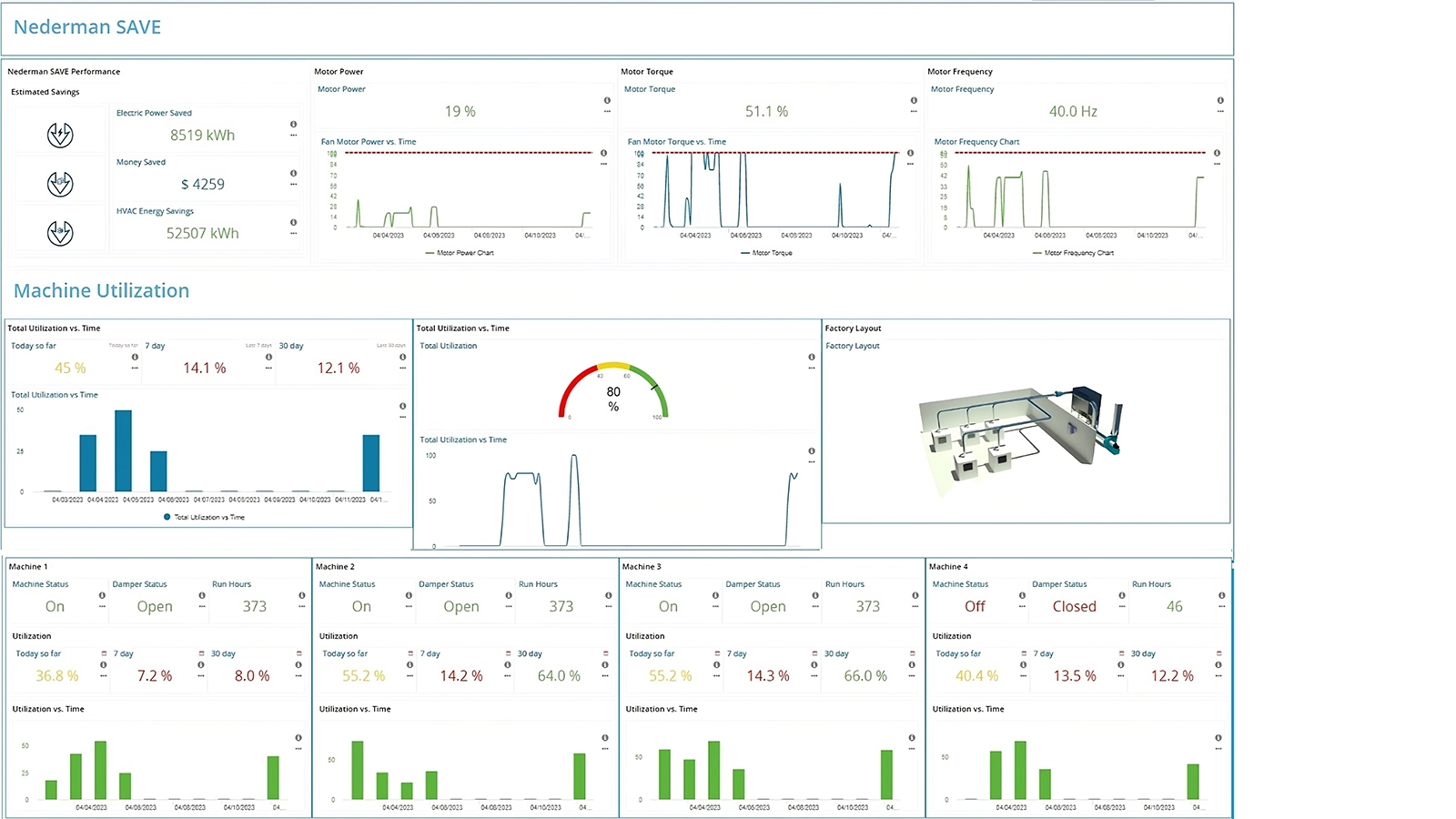
Task: Open more options menu for HVAC Energy Savings
Action: coord(293,234)
